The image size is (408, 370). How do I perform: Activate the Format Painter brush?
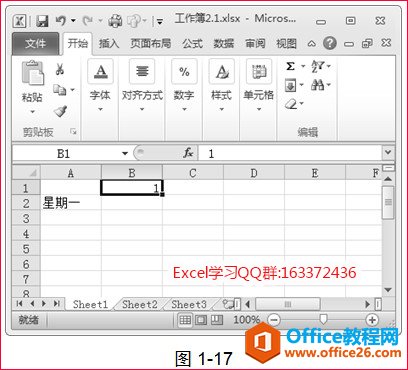tap(60, 111)
